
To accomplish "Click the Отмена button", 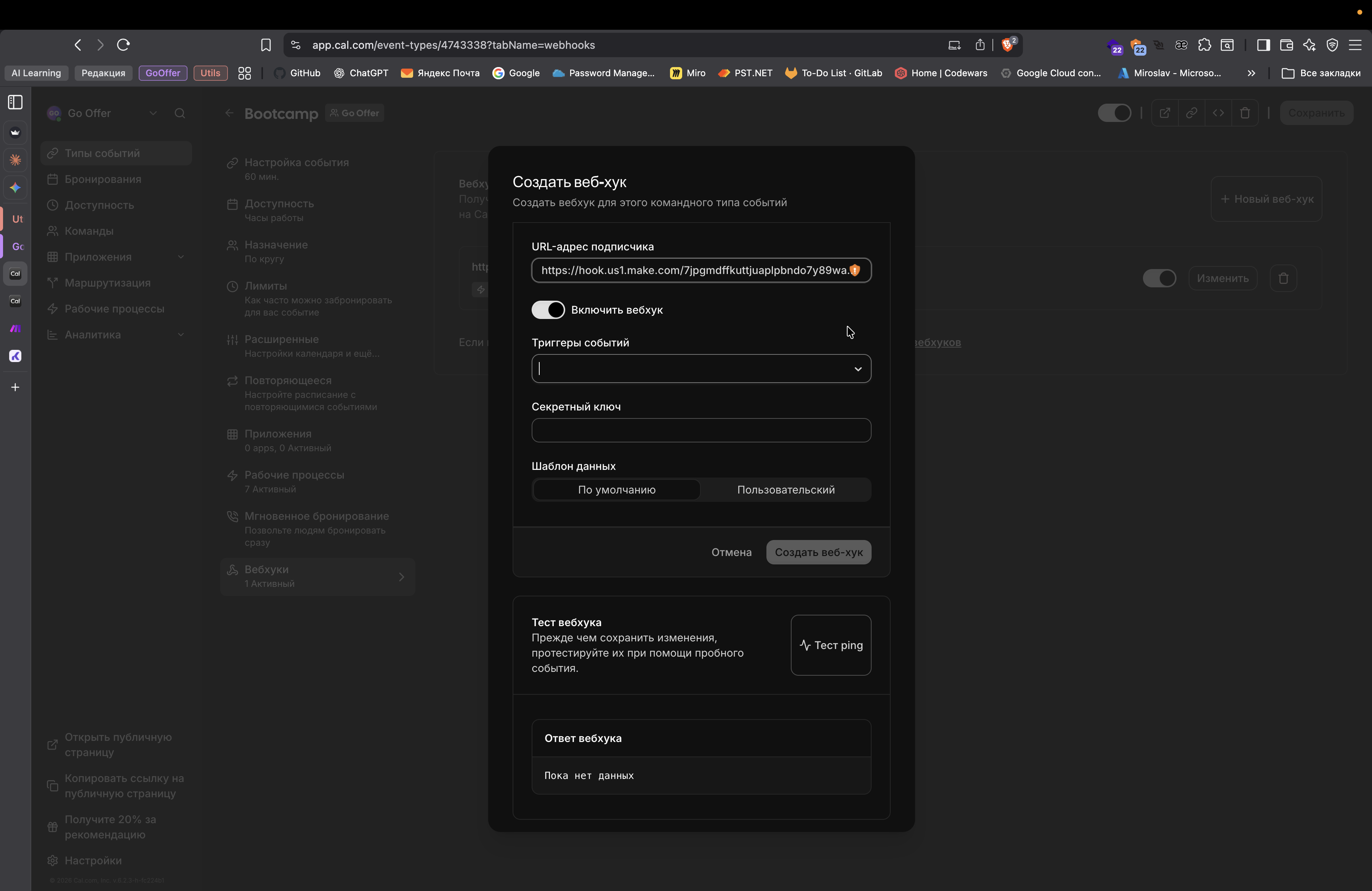I will coord(731,552).
